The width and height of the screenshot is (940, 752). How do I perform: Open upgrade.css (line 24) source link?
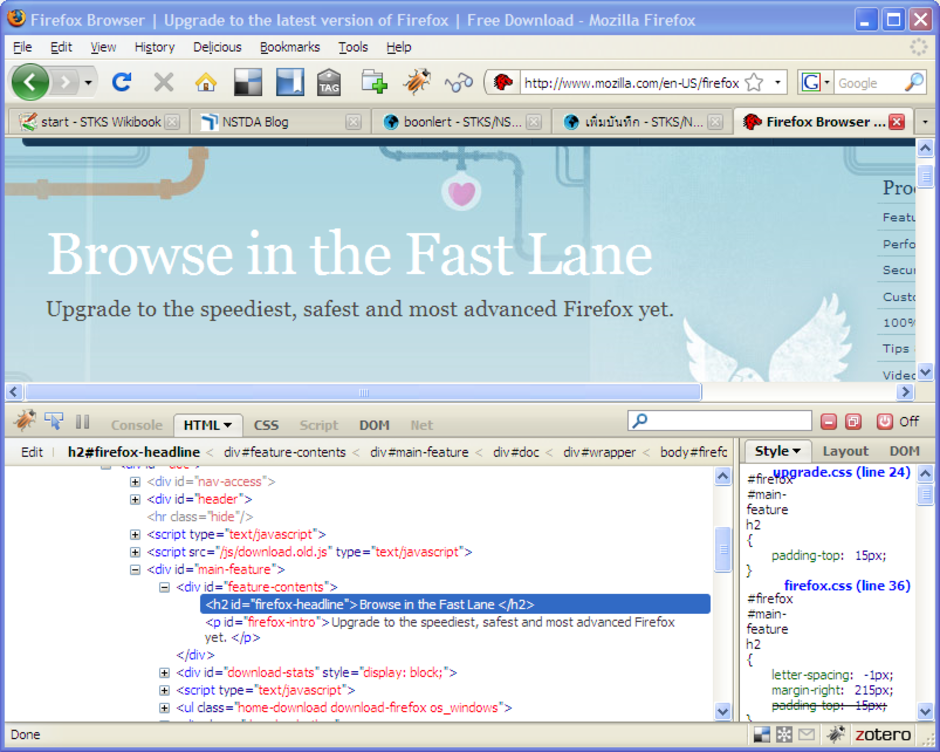[841, 473]
